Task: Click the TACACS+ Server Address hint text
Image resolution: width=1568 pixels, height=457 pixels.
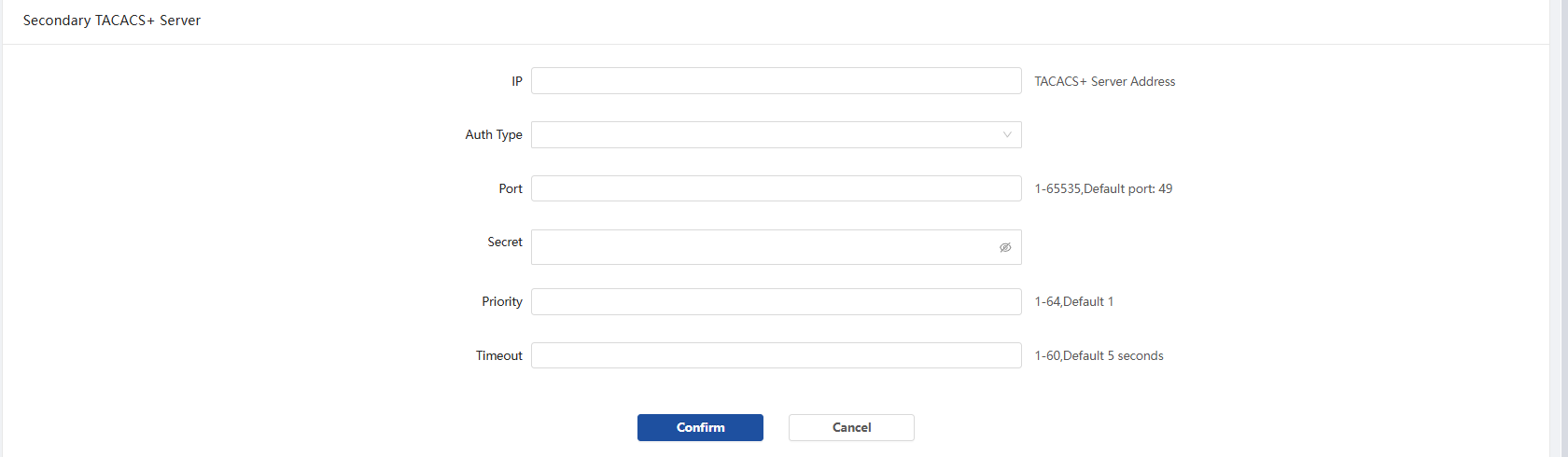Action: click(x=1105, y=81)
